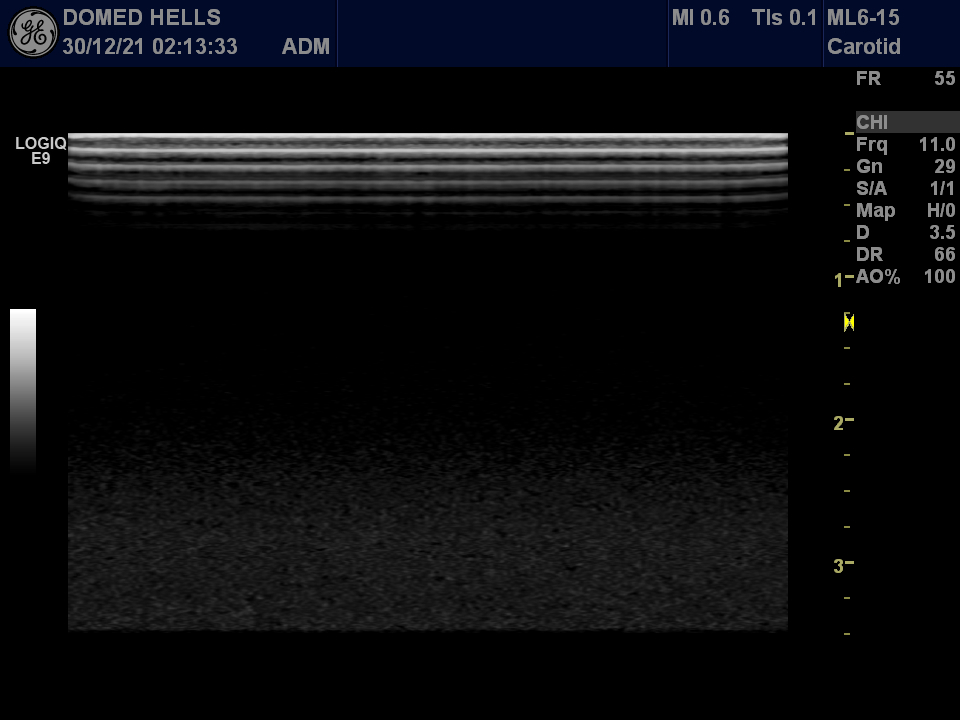Open the Carotid preset label

(x=864, y=47)
